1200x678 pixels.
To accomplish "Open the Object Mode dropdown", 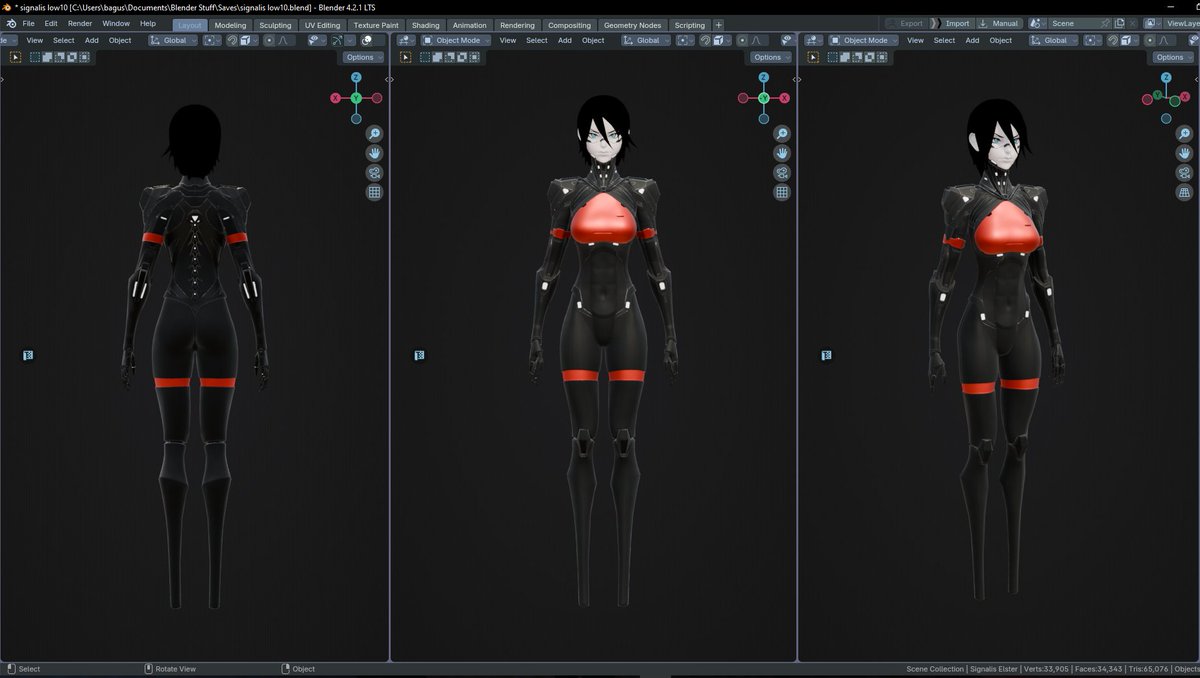I will click(455, 40).
